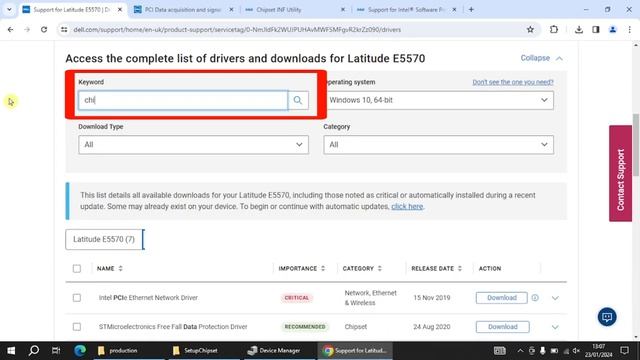Go forward in browser history

27,29
